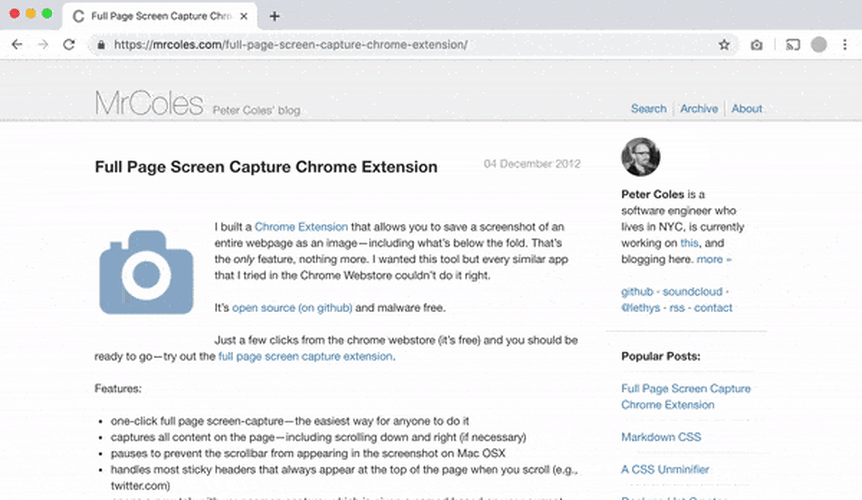
Task: Open Chrome's three-dot menu
Action: [x=845, y=45]
